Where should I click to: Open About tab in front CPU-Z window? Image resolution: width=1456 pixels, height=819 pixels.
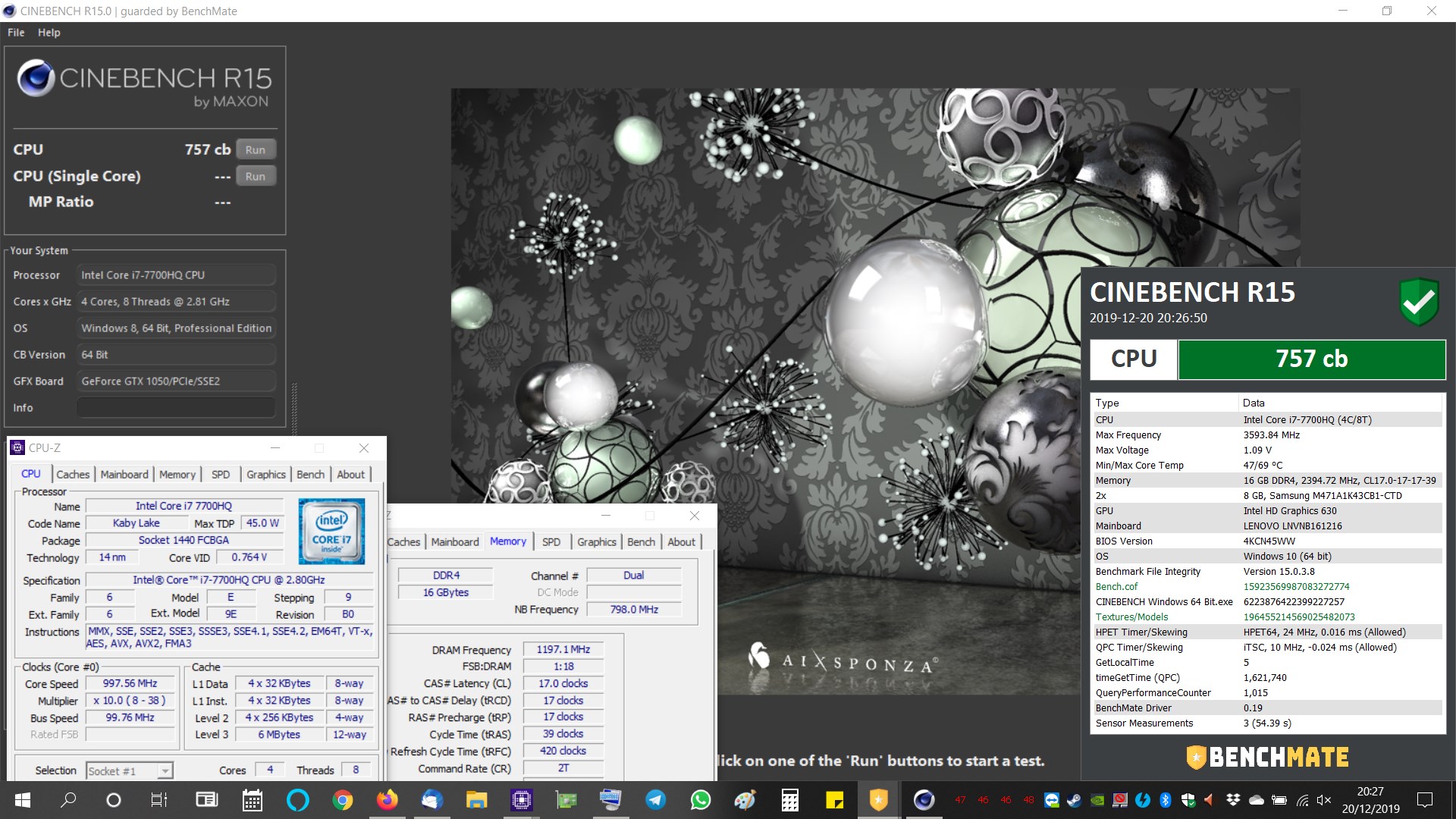pos(351,475)
